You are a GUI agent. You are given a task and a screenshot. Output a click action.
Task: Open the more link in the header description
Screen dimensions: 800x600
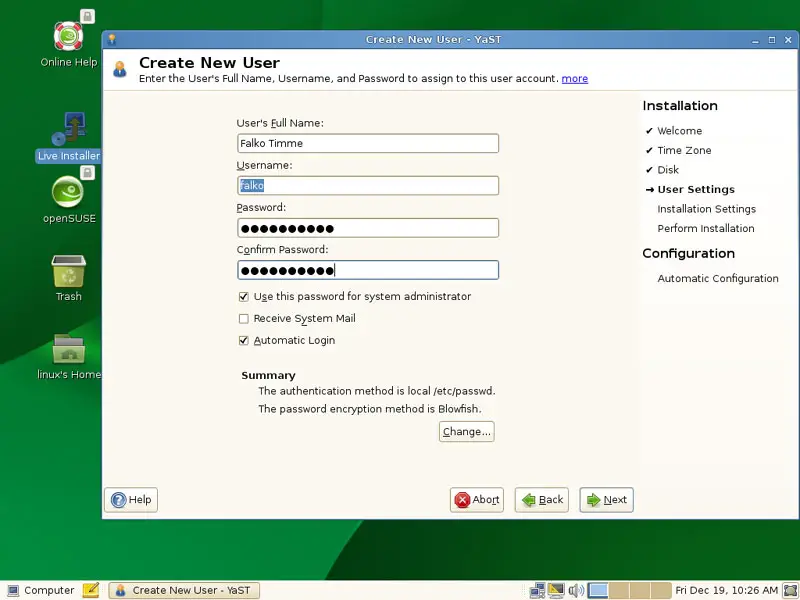click(x=574, y=79)
